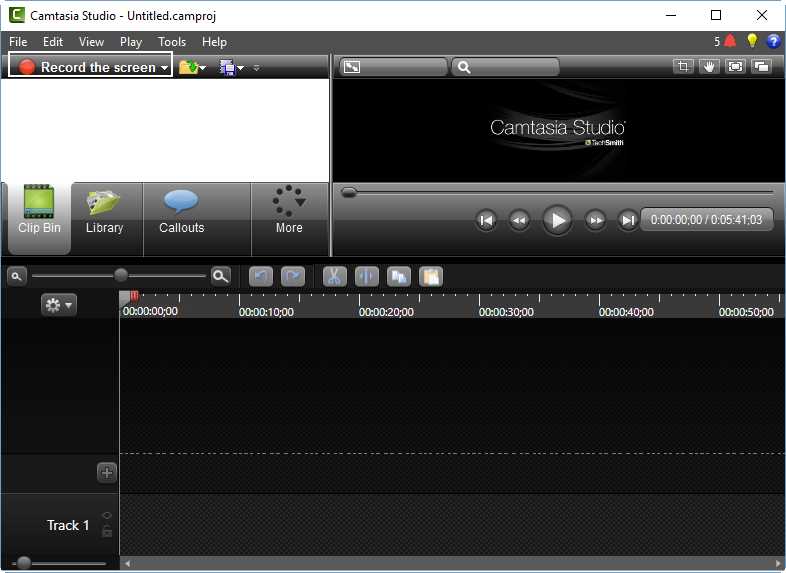Click the Produce and share icon

(228, 67)
